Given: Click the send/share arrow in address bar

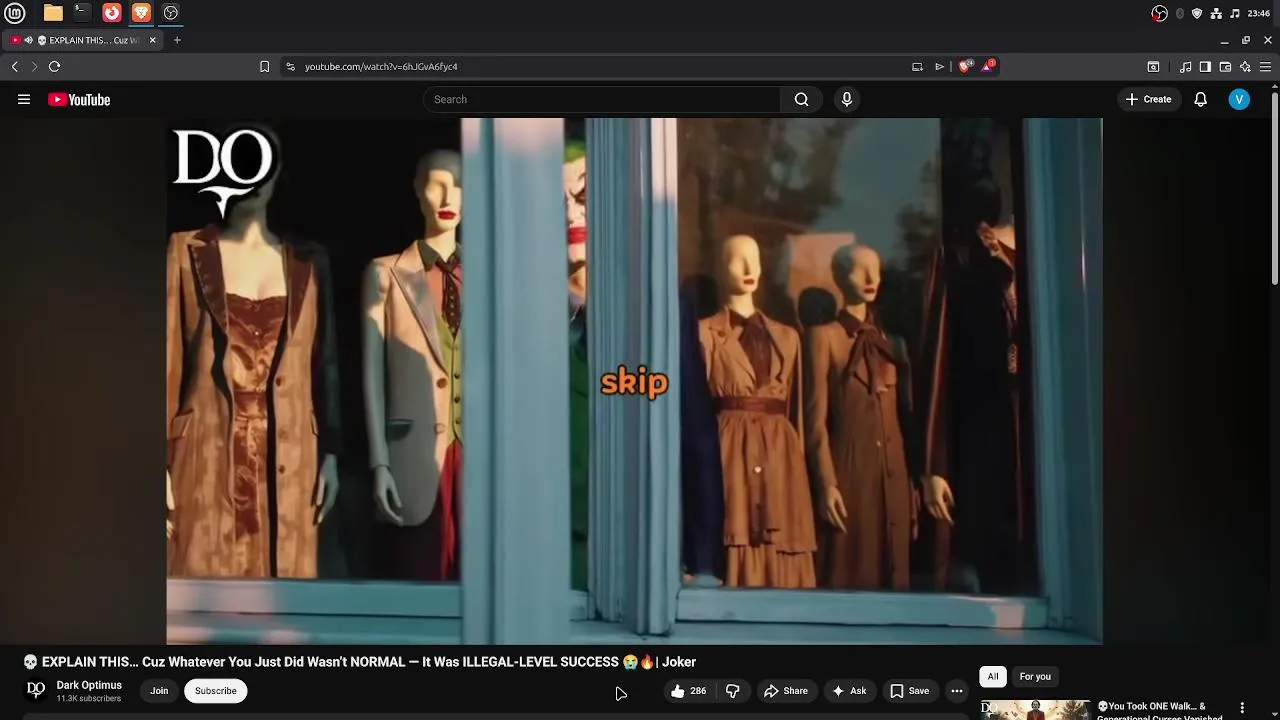Looking at the screenshot, I should coord(939,66).
